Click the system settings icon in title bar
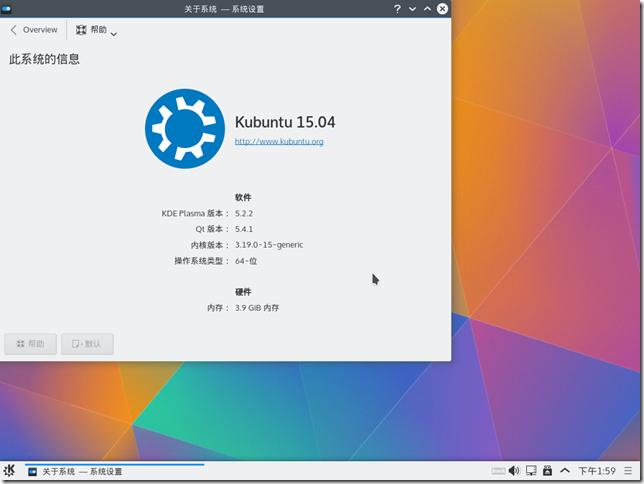644x484 pixels. pos(6,8)
